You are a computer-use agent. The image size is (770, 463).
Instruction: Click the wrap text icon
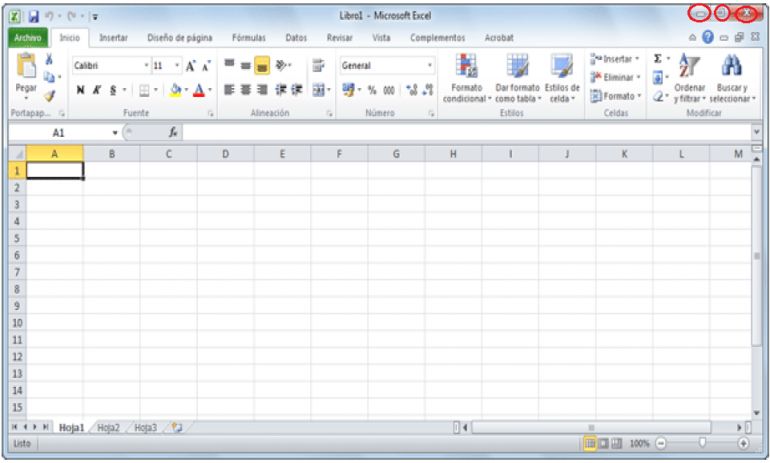coord(318,65)
